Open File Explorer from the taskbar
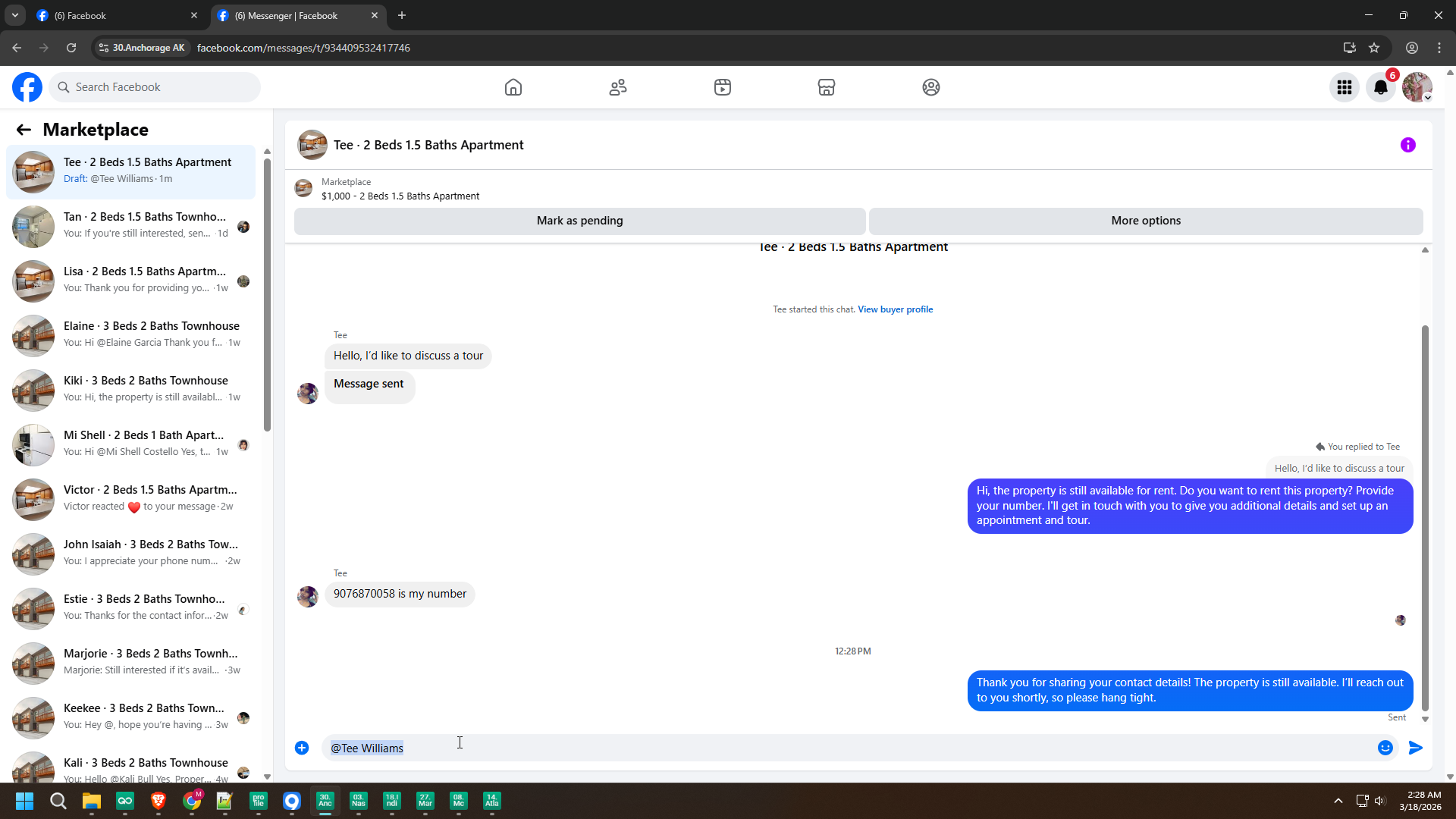This screenshot has width=1456, height=819. pos(92,801)
